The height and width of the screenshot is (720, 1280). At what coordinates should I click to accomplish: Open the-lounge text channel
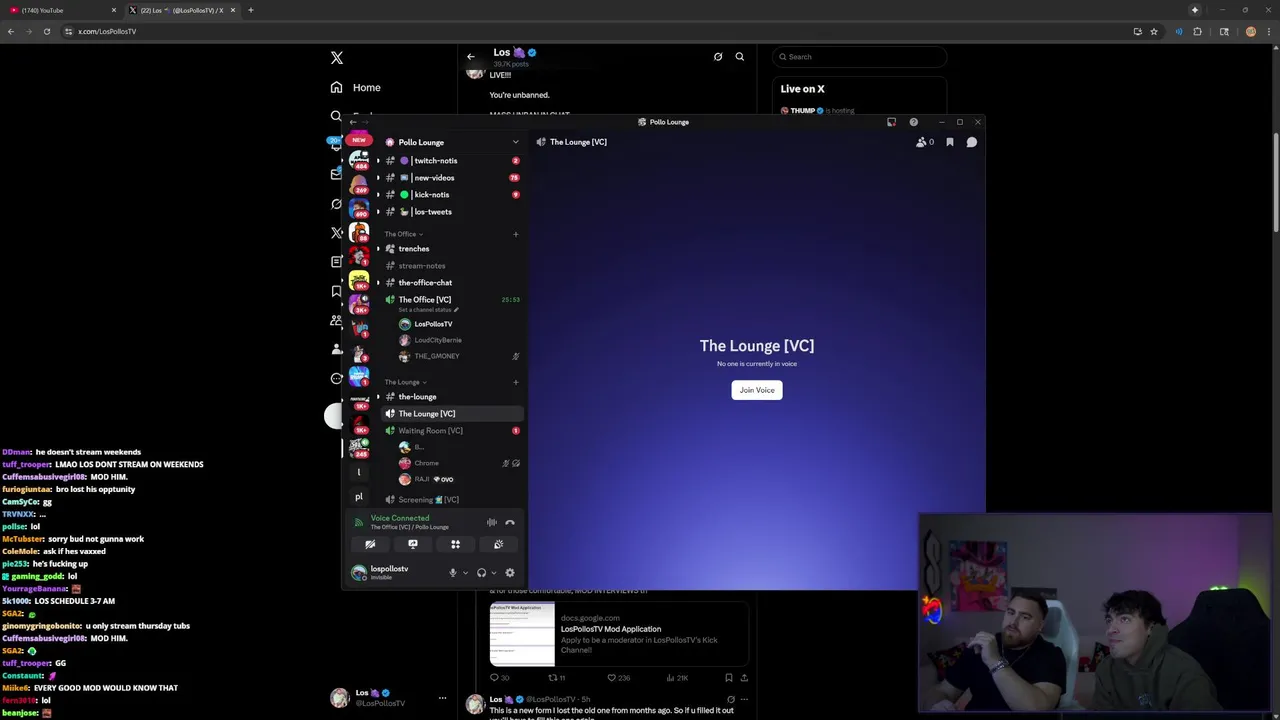pos(452,397)
